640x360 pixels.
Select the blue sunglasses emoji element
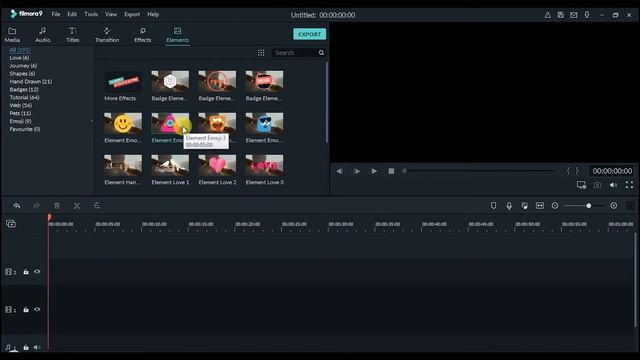click(264, 123)
